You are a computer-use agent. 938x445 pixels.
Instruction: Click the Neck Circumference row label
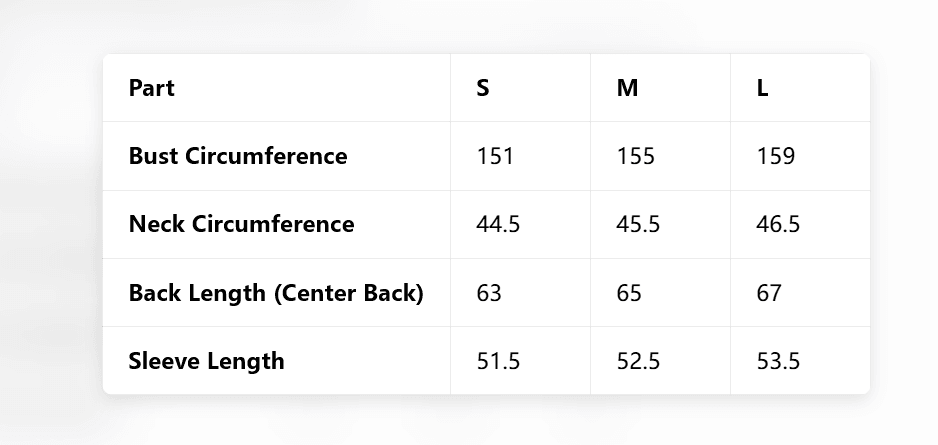click(241, 224)
